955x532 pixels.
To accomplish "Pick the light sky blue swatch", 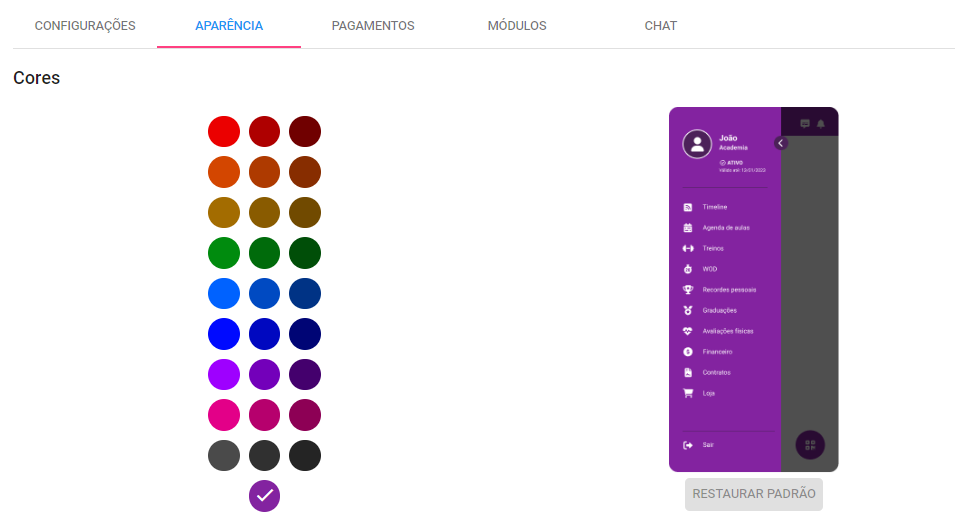I will point(224,294).
